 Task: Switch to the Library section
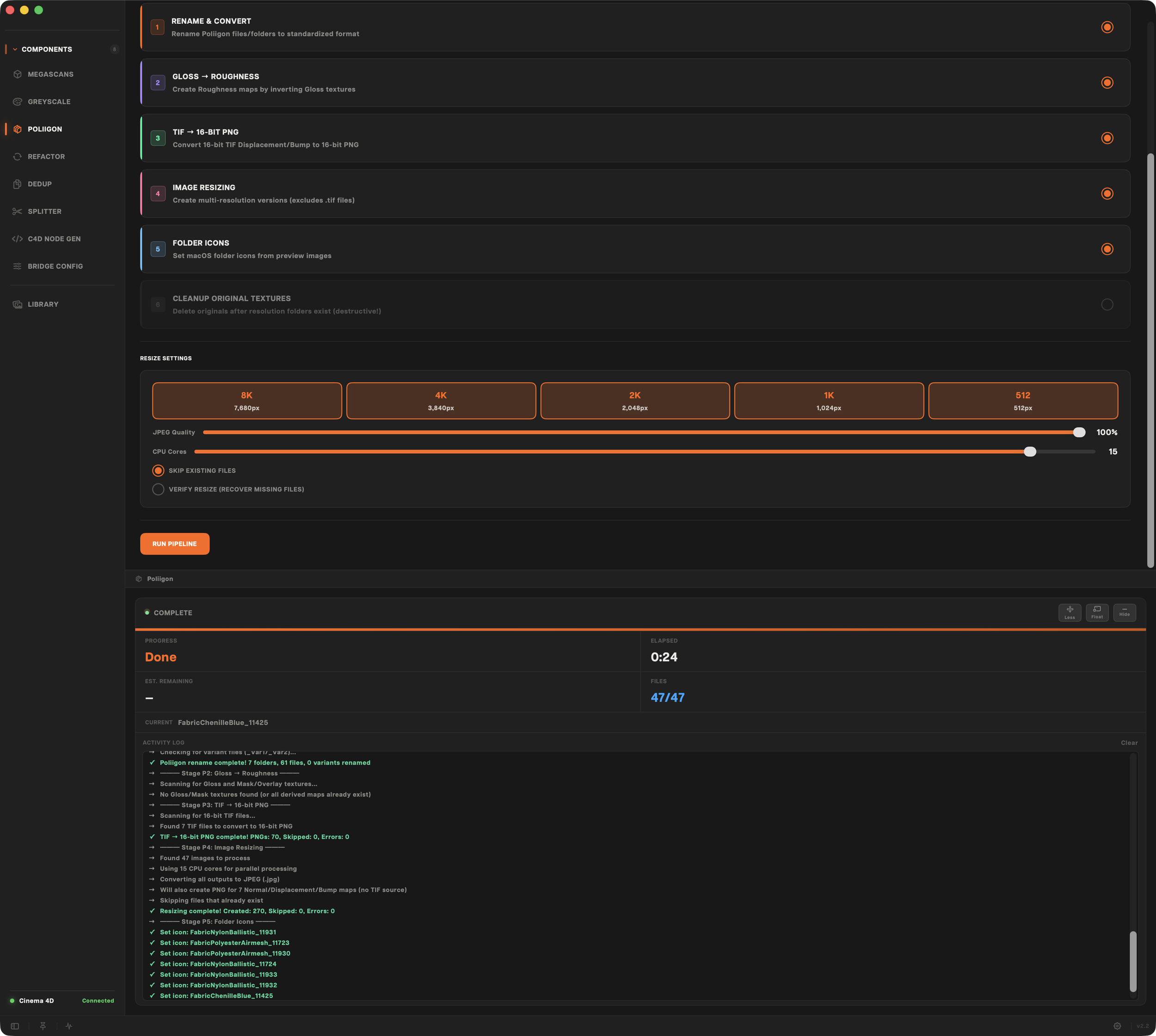(x=43, y=304)
